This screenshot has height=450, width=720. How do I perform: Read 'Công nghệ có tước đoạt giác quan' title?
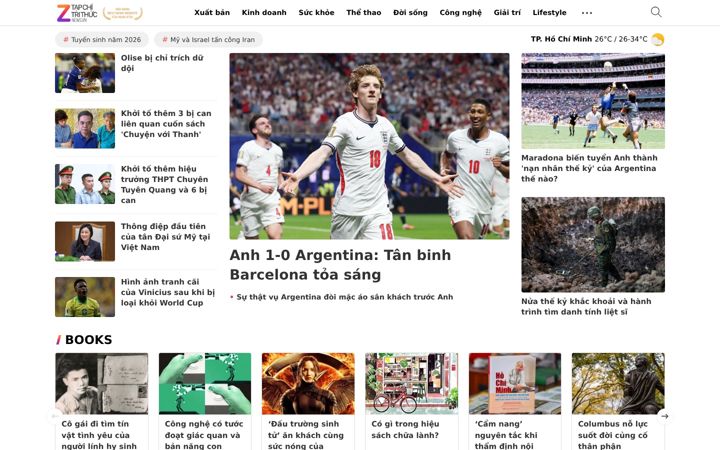pos(204,434)
